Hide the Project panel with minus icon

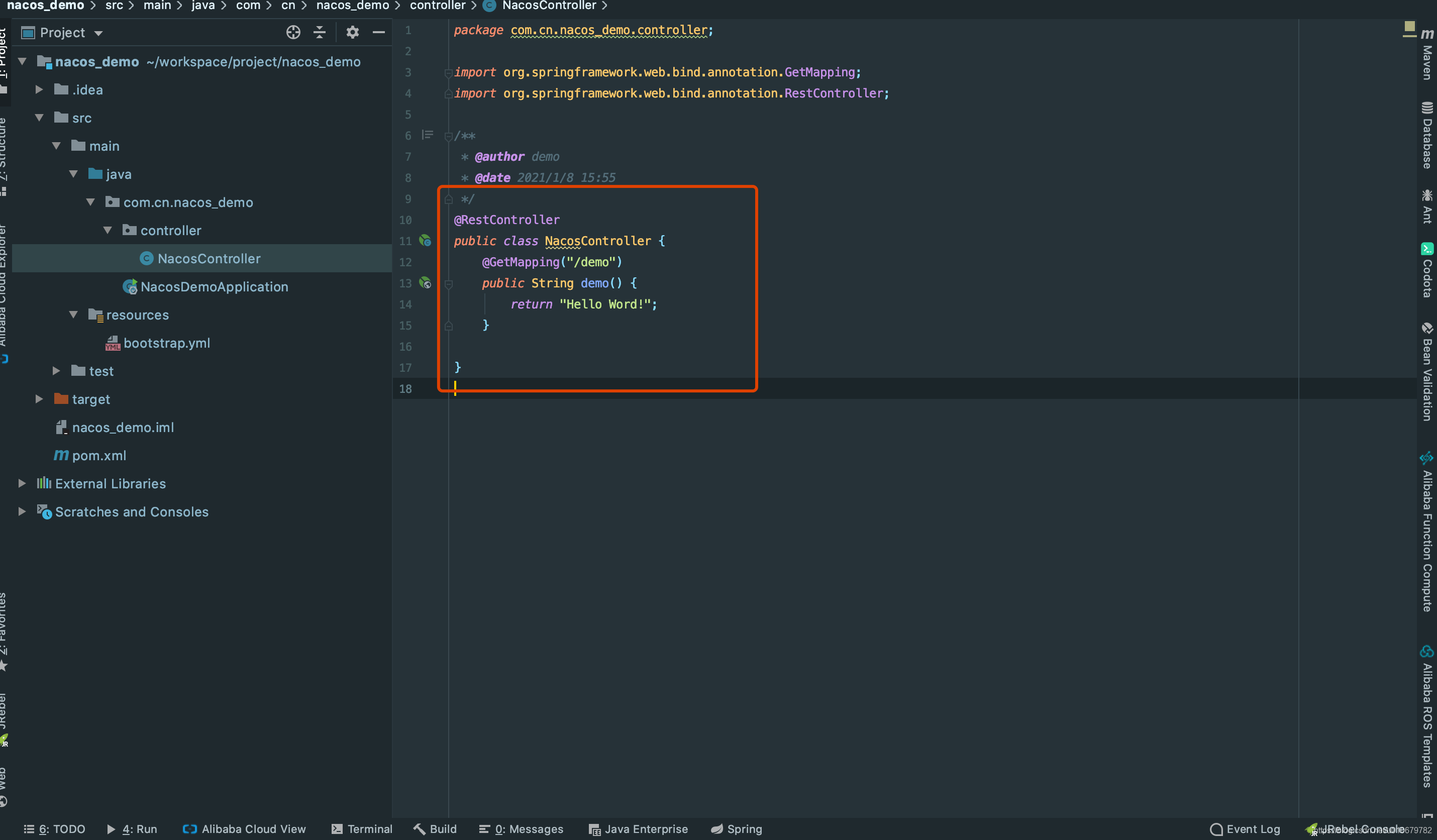click(379, 33)
